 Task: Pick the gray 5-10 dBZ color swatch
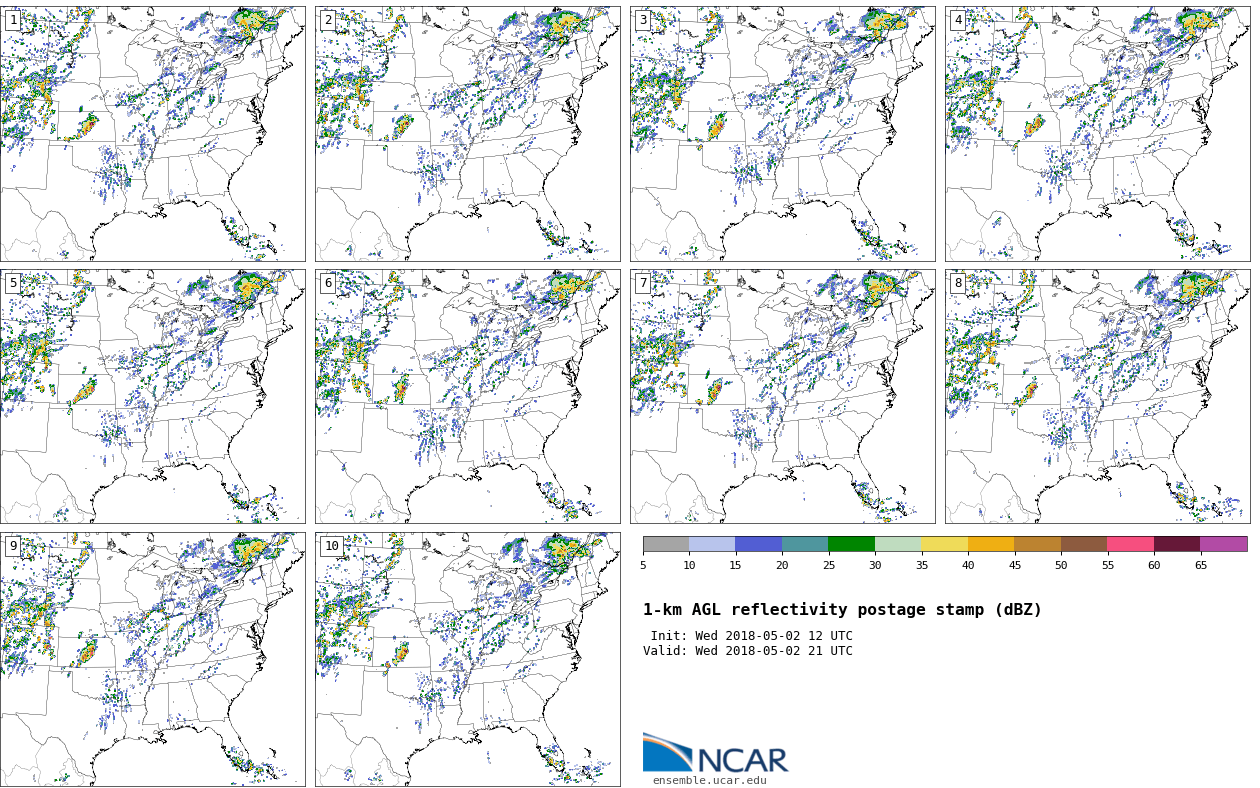(x=666, y=544)
